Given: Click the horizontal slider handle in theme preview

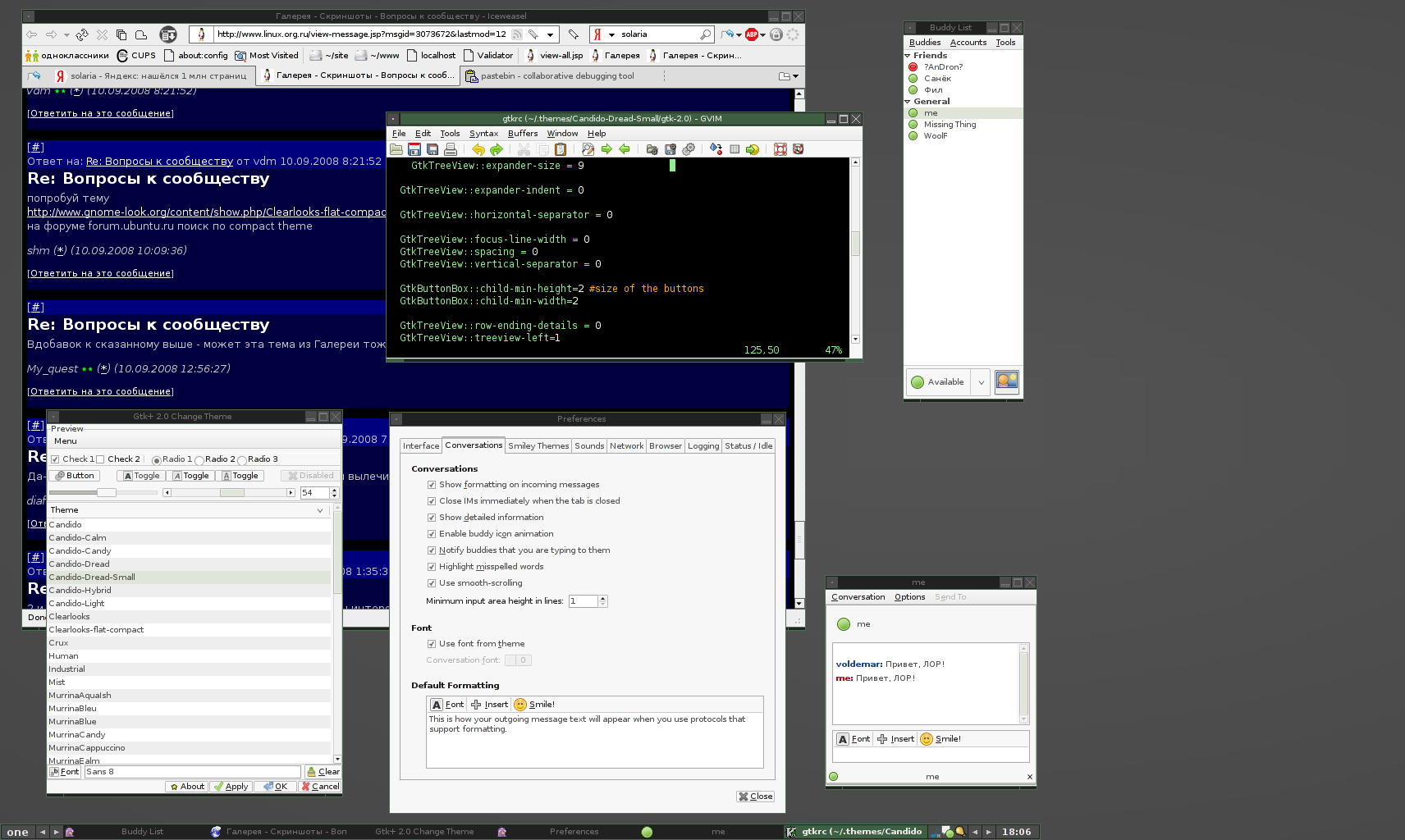Looking at the screenshot, I should coord(107,493).
